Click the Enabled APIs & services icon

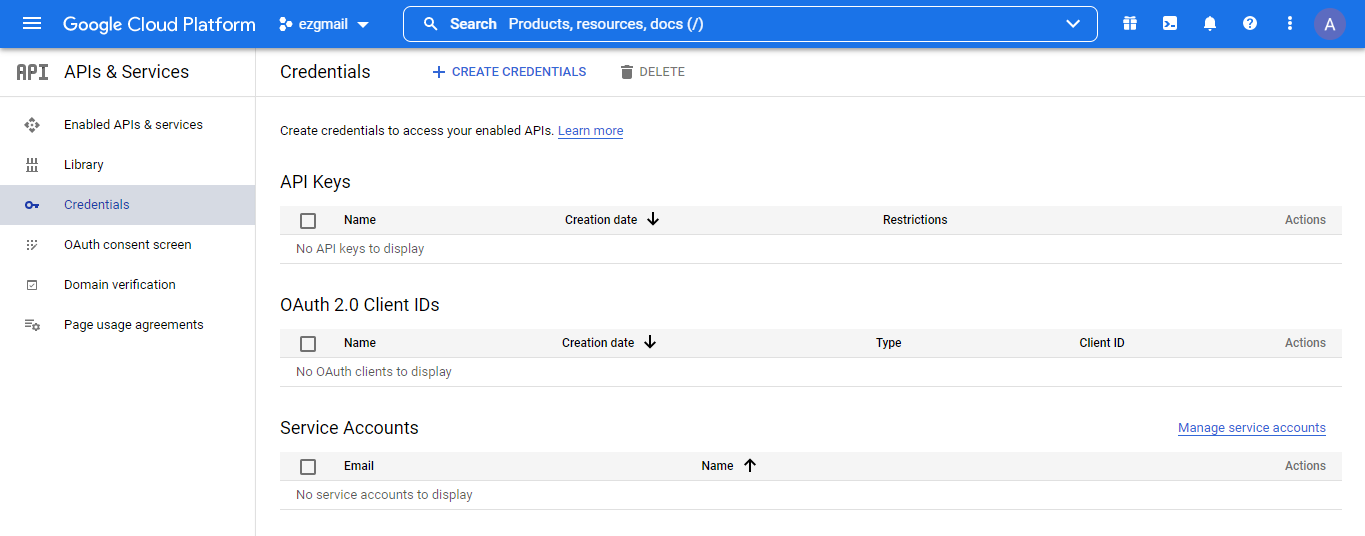point(32,125)
